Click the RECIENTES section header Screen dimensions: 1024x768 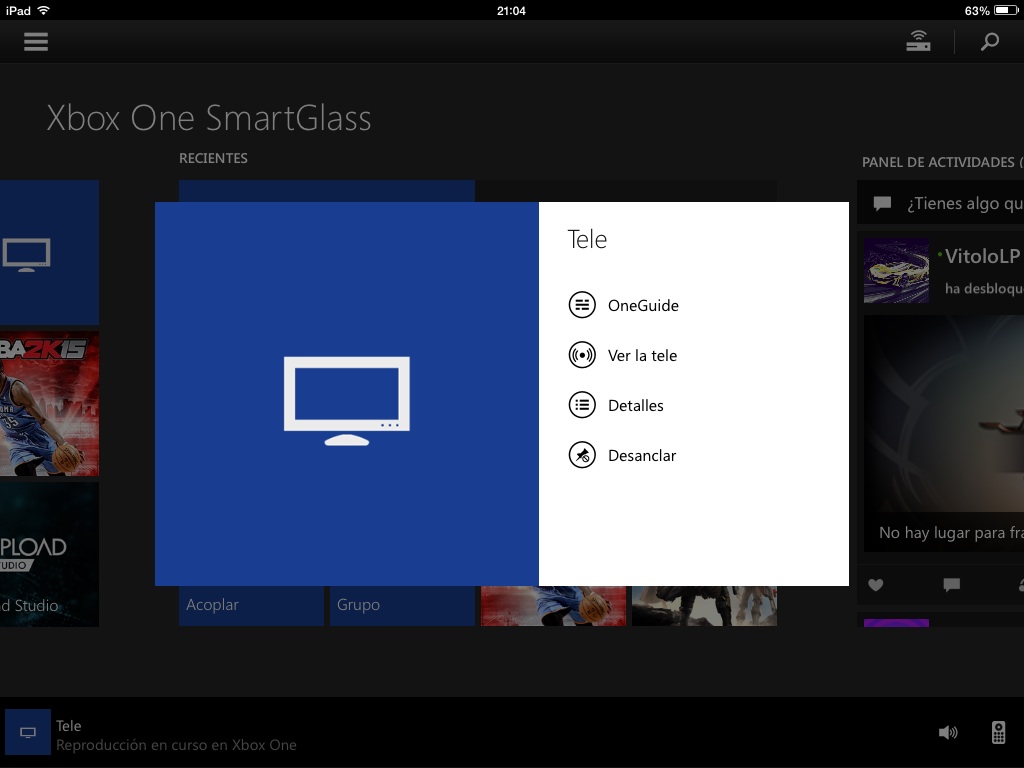pos(214,159)
